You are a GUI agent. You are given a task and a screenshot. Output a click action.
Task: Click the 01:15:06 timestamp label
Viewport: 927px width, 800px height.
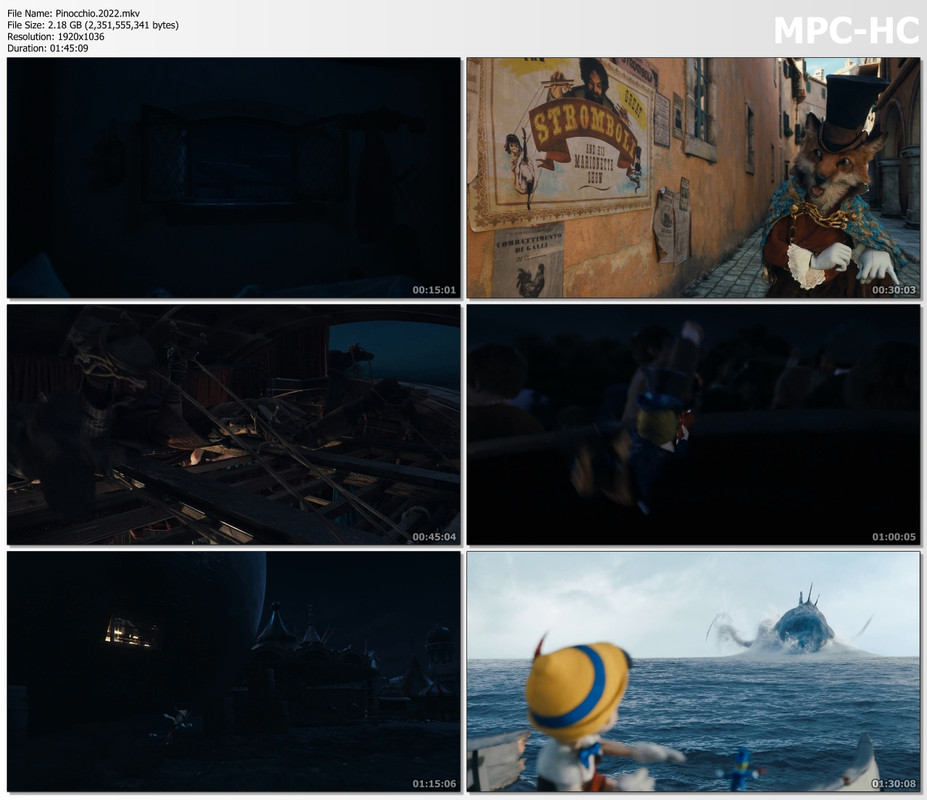coord(435,784)
